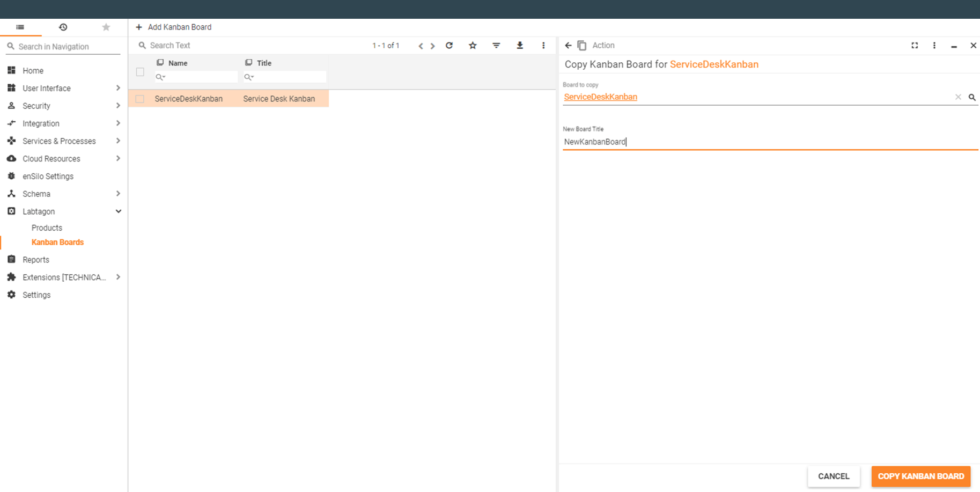The width and height of the screenshot is (980, 492).
Task: Open Products under Labtagon
Action: click(x=47, y=228)
